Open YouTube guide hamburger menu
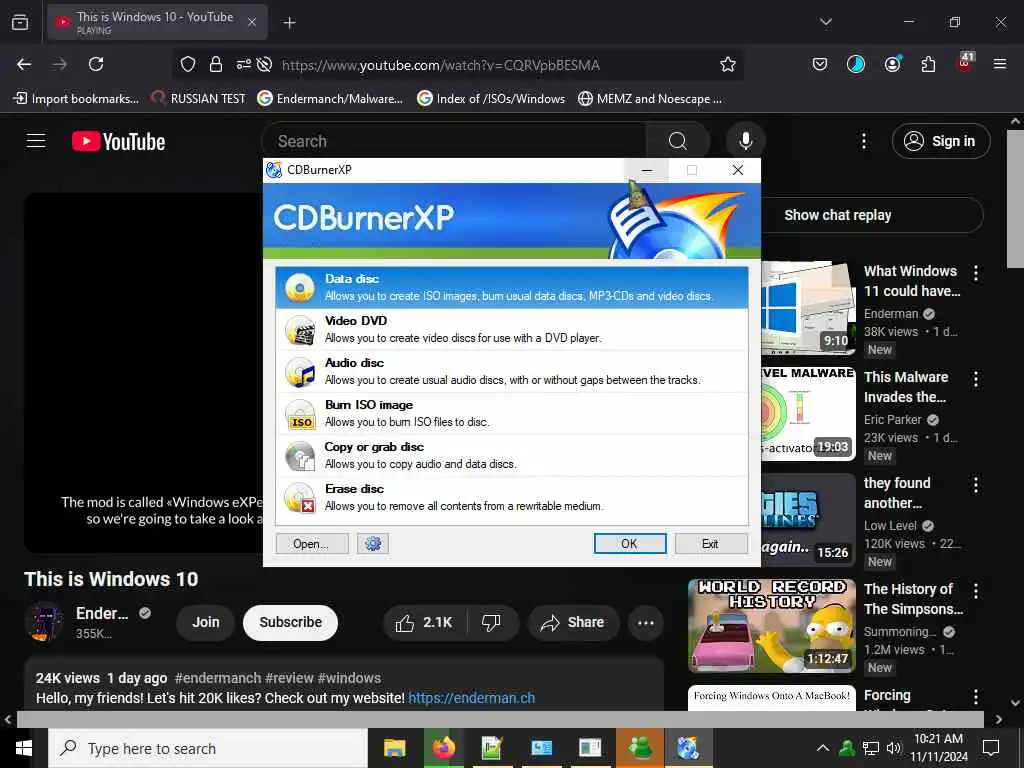This screenshot has height=768, width=1024. pos(36,141)
